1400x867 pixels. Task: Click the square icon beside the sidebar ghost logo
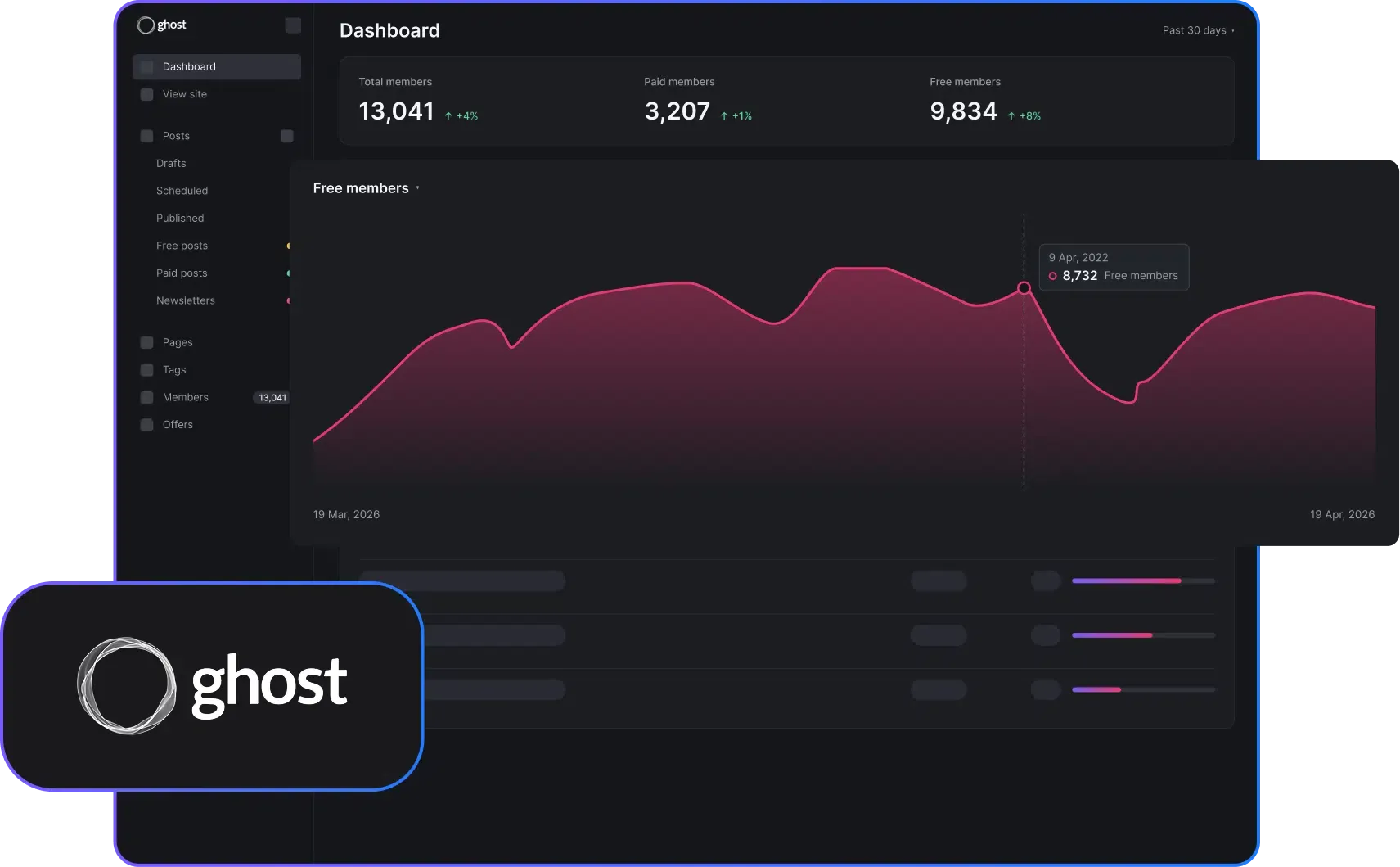293,25
